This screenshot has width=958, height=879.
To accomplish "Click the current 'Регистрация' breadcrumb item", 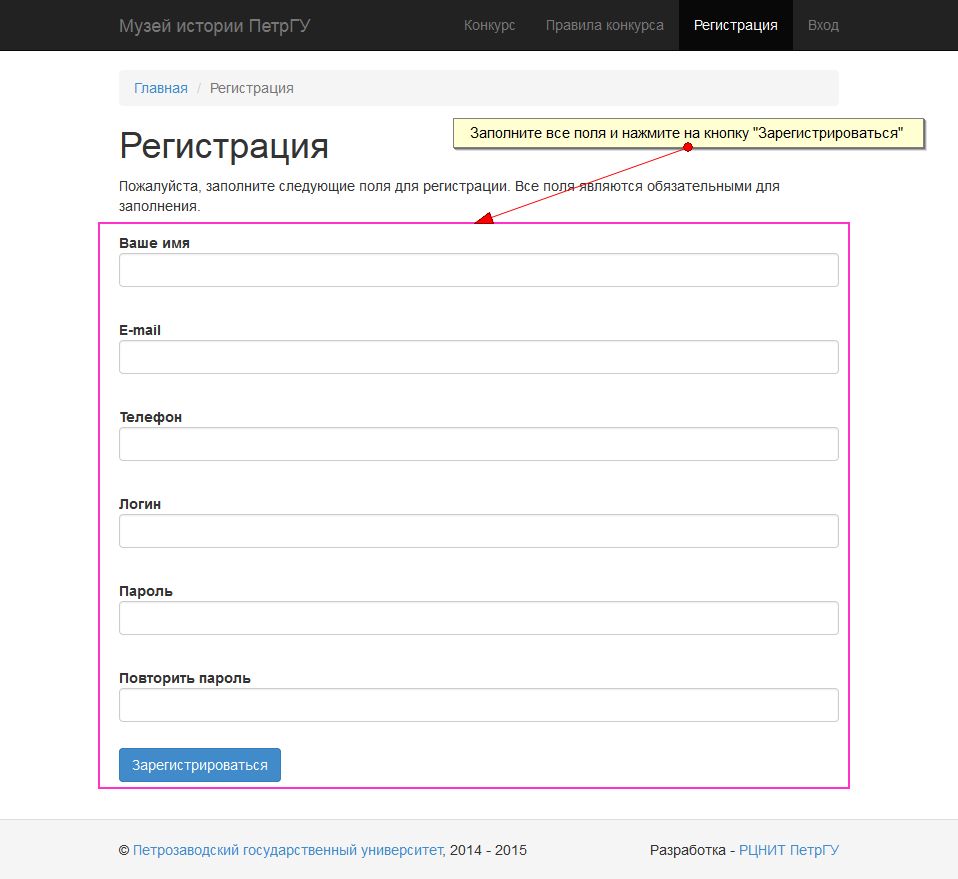I will point(252,88).
